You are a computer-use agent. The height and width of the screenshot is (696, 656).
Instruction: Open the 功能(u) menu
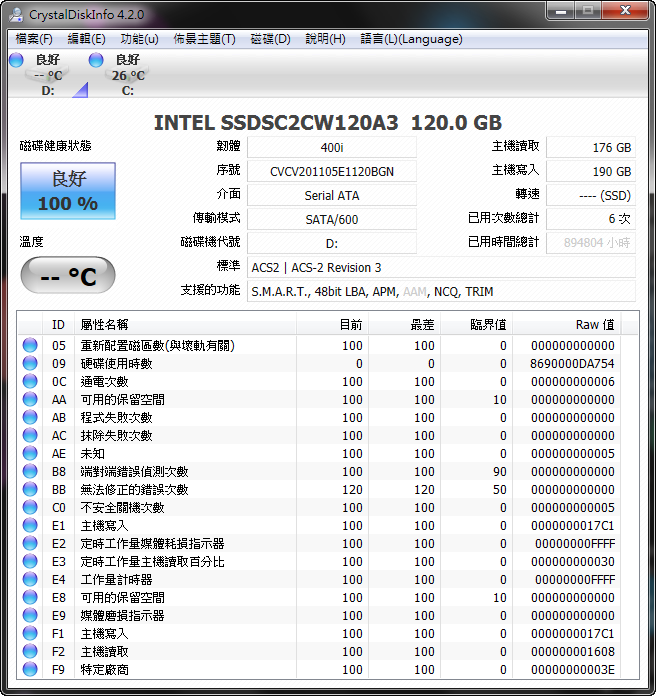(139, 39)
